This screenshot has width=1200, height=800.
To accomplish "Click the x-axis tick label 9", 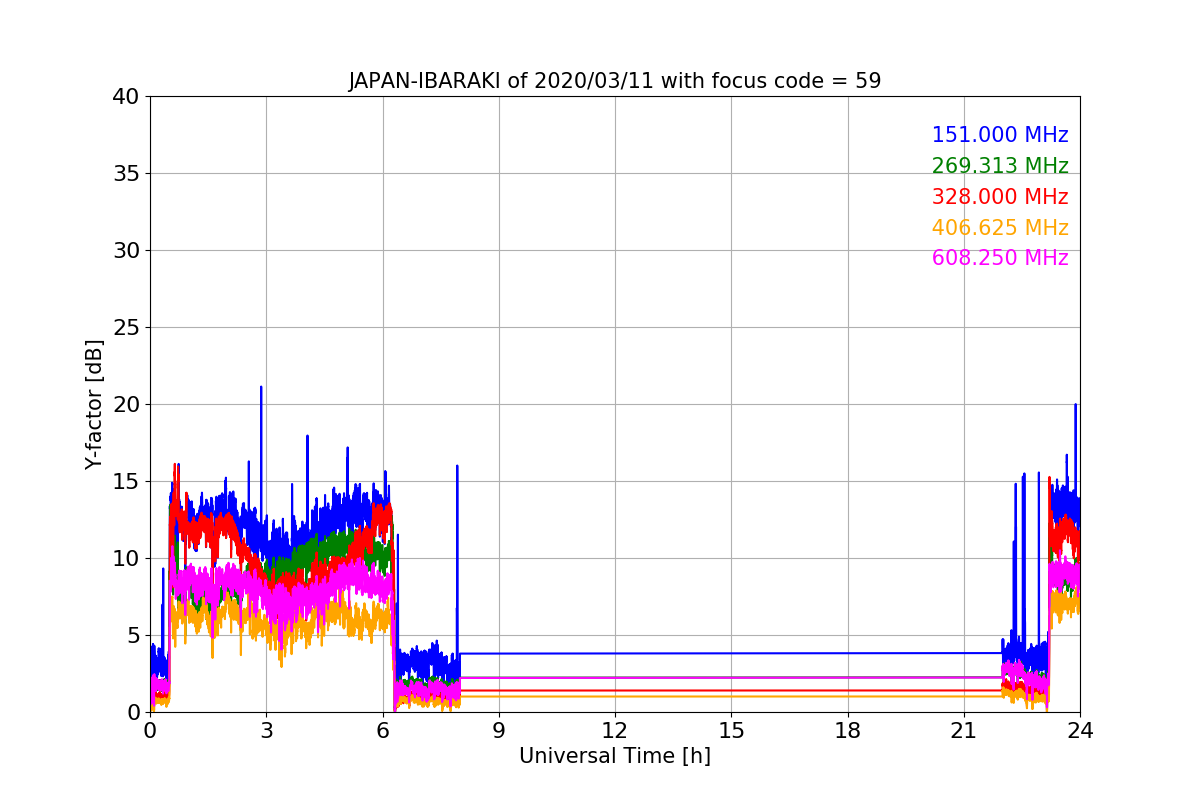I will [x=499, y=730].
